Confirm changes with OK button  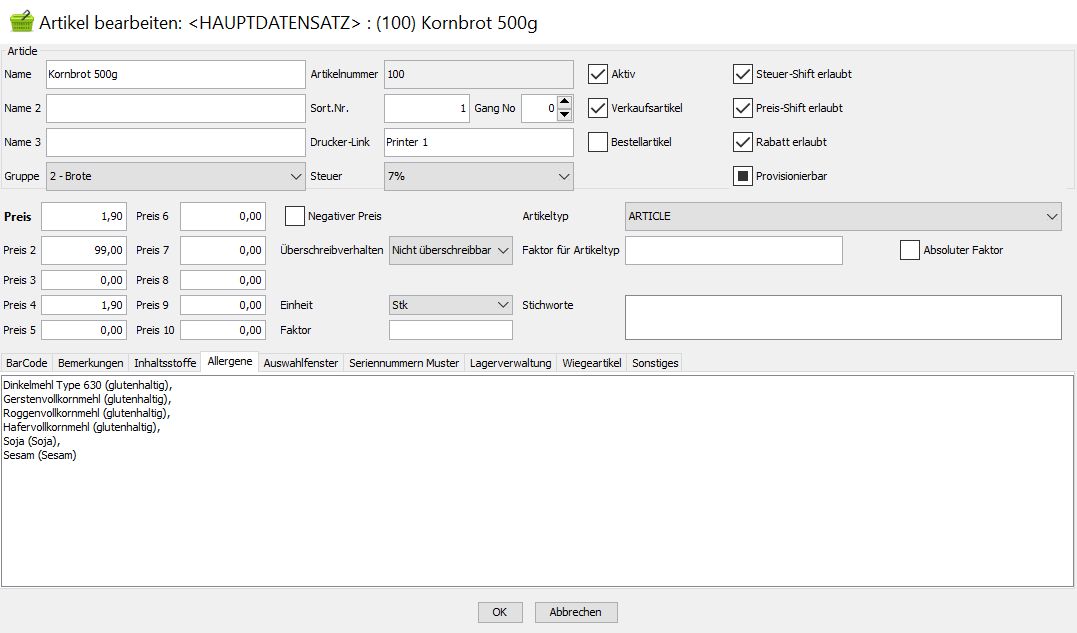click(x=500, y=612)
